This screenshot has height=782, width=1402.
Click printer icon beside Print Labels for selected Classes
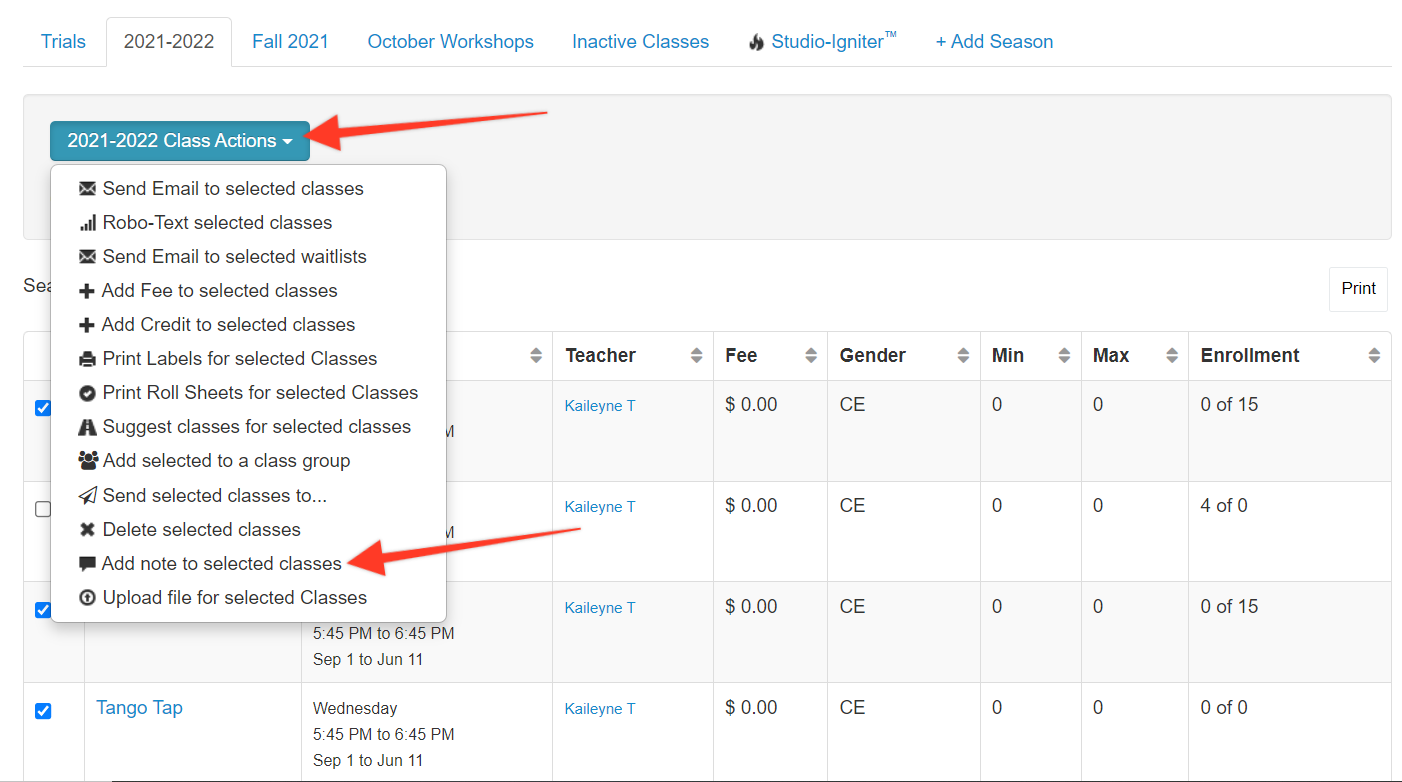87,359
